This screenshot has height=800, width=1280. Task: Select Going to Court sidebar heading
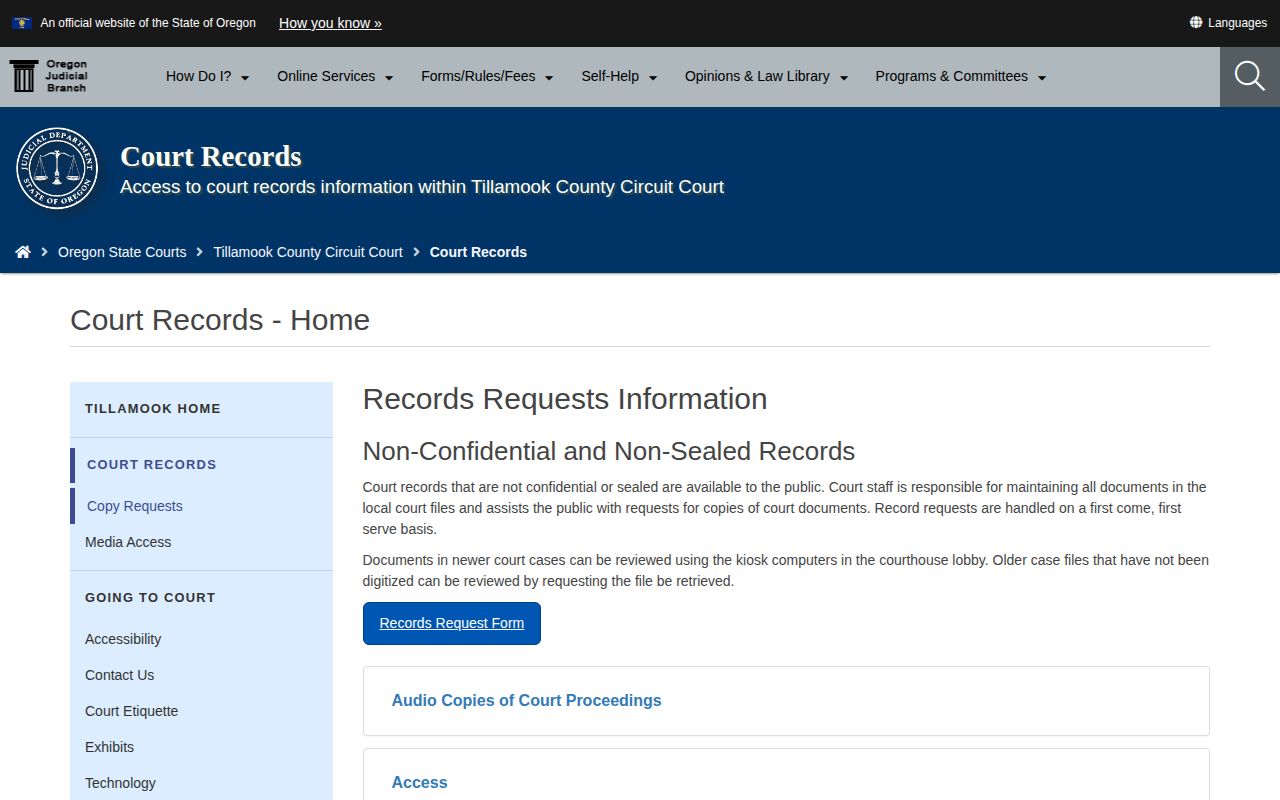pyautogui.click(x=150, y=597)
